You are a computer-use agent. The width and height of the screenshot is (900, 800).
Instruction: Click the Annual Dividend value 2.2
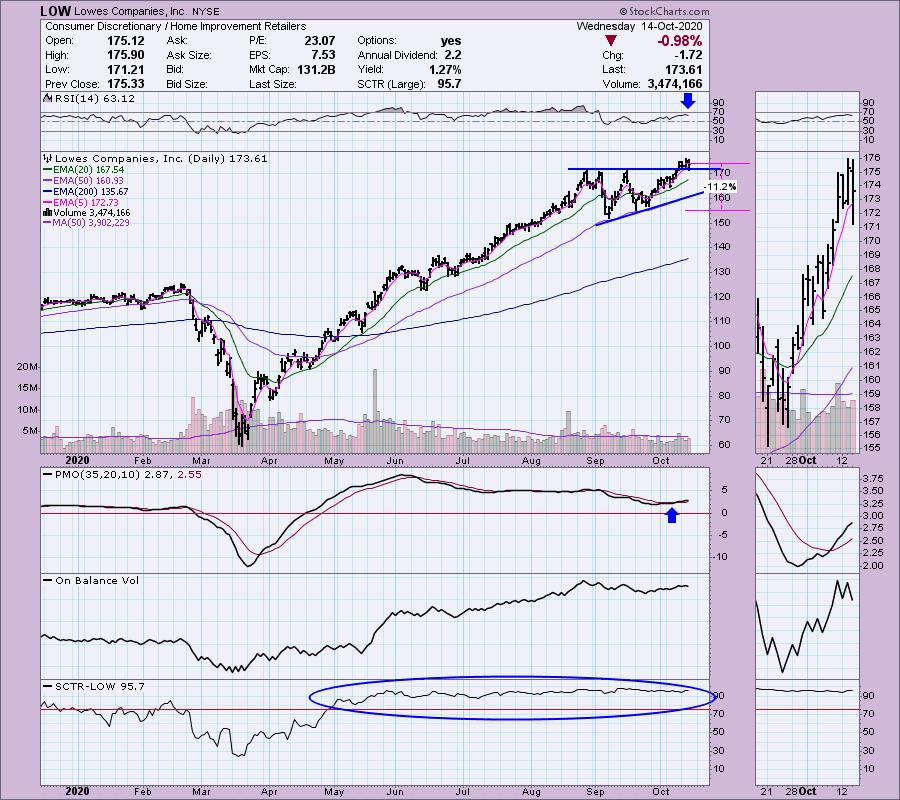(452, 55)
